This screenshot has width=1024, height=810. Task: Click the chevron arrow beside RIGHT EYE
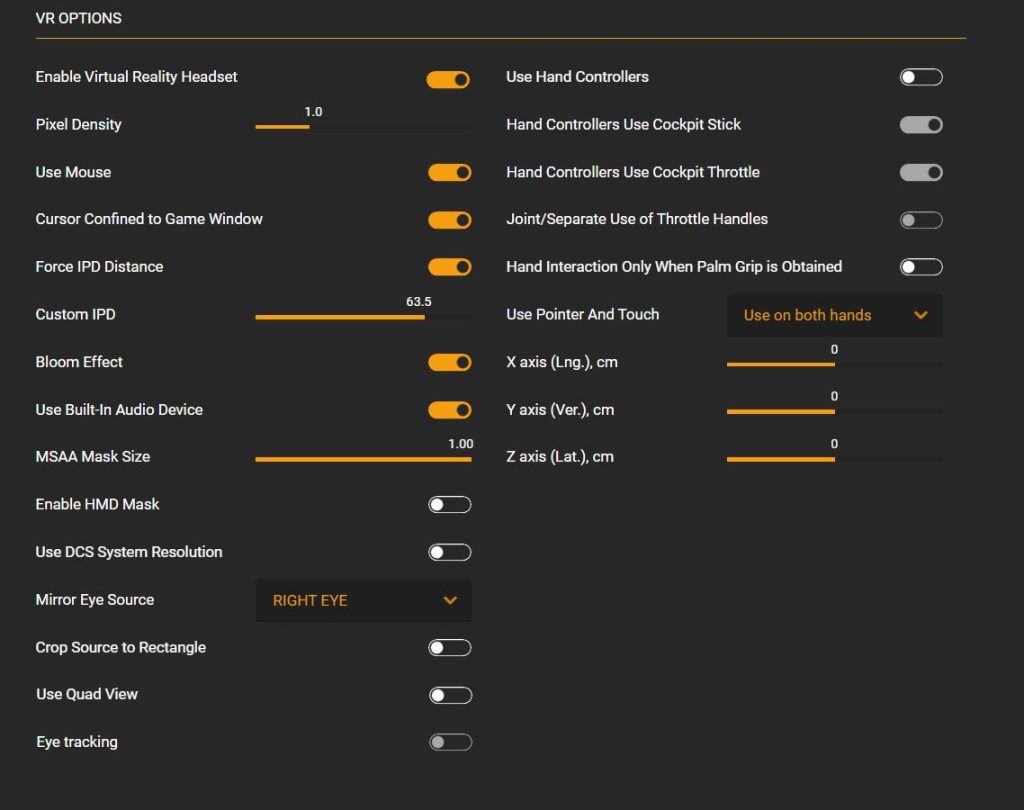pos(450,601)
